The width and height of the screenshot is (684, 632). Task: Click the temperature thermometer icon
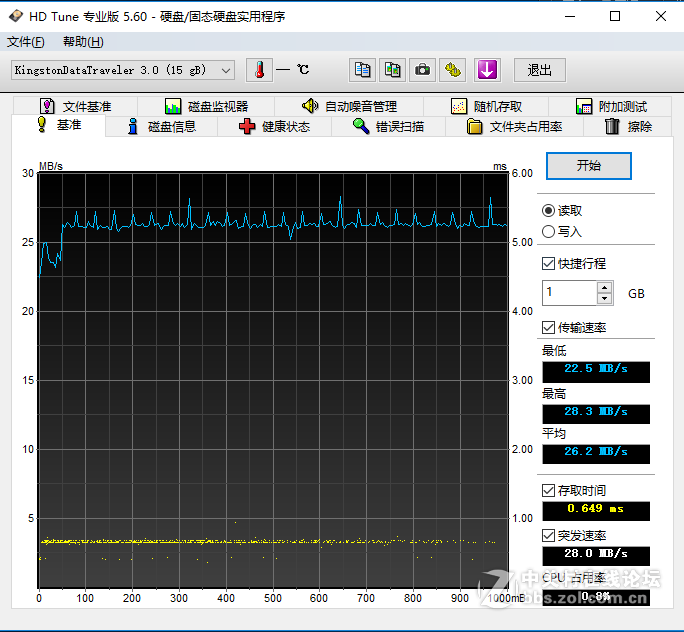click(260, 70)
